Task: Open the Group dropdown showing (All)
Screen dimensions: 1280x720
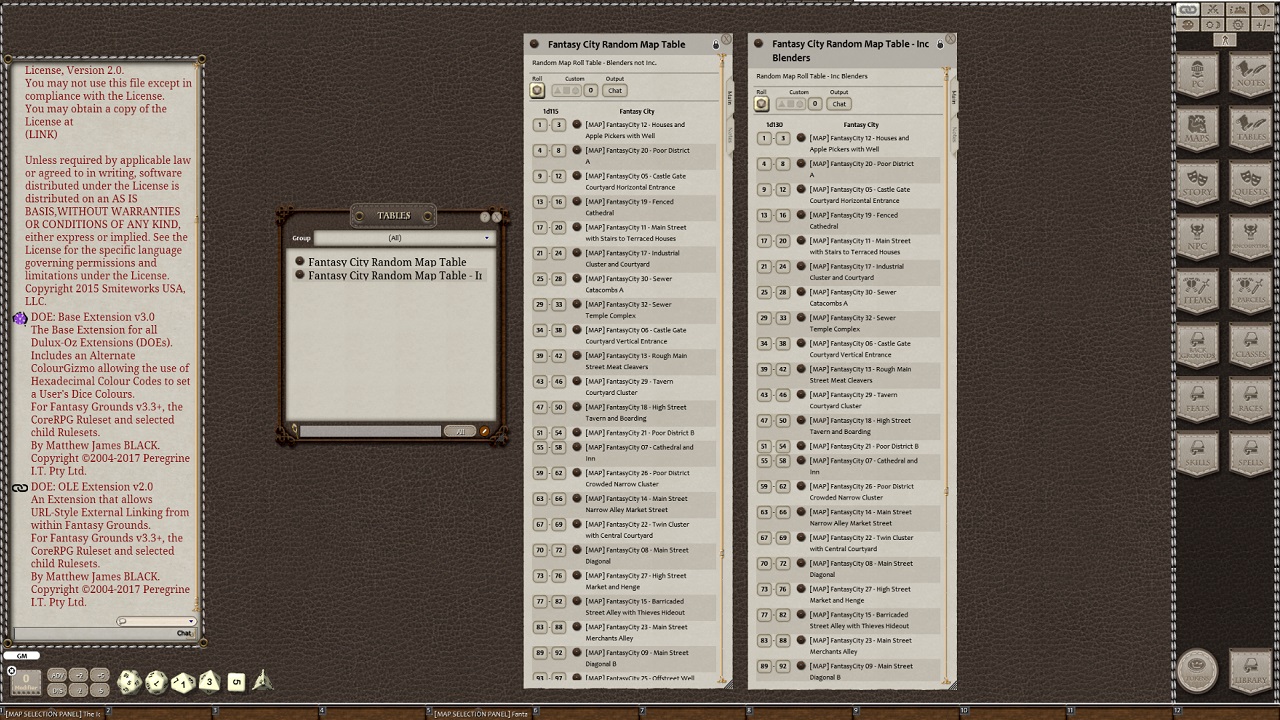Action: [x=404, y=238]
